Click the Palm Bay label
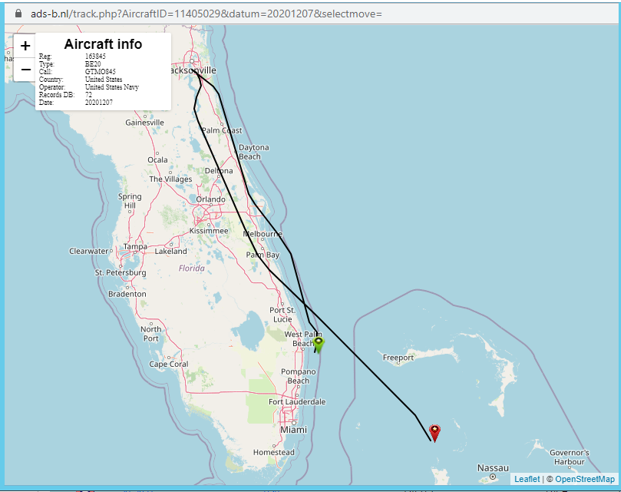The width and height of the screenshot is (621, 492). [263, 255]
